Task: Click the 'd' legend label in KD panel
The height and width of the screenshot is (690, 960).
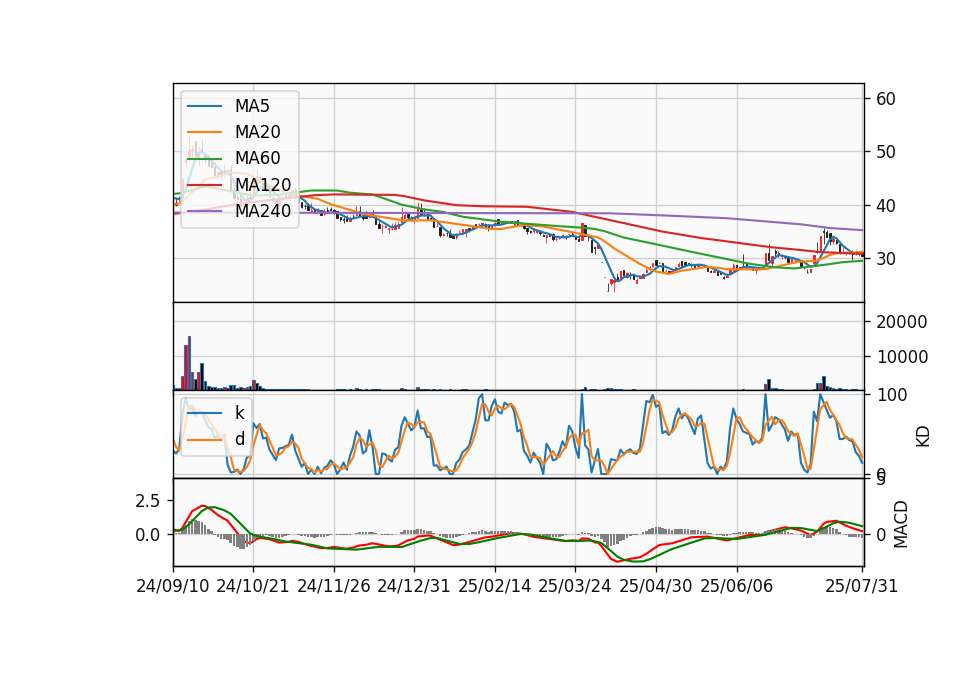Action: [x=239, y=439]
